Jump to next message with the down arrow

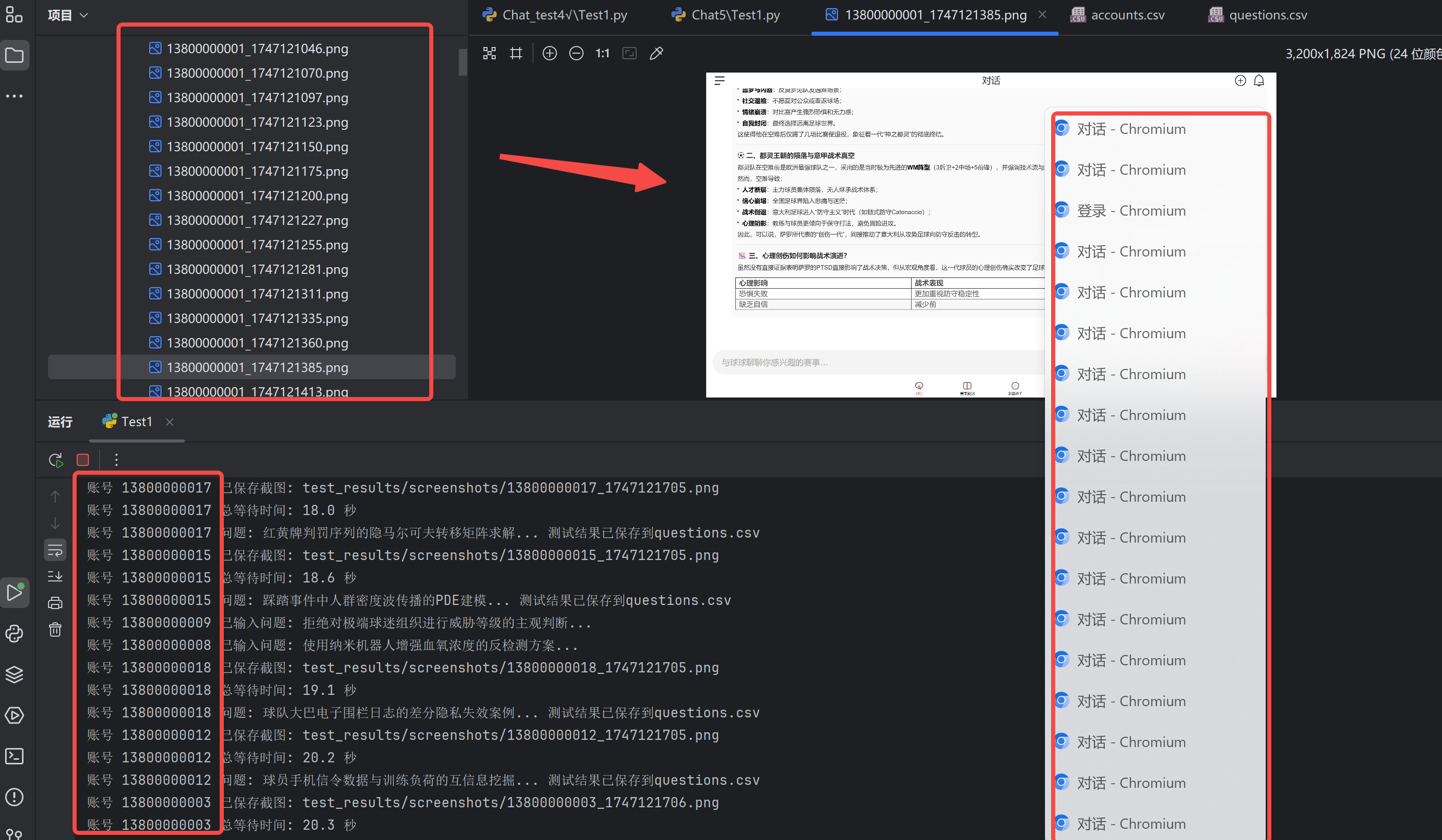[55, 523]
